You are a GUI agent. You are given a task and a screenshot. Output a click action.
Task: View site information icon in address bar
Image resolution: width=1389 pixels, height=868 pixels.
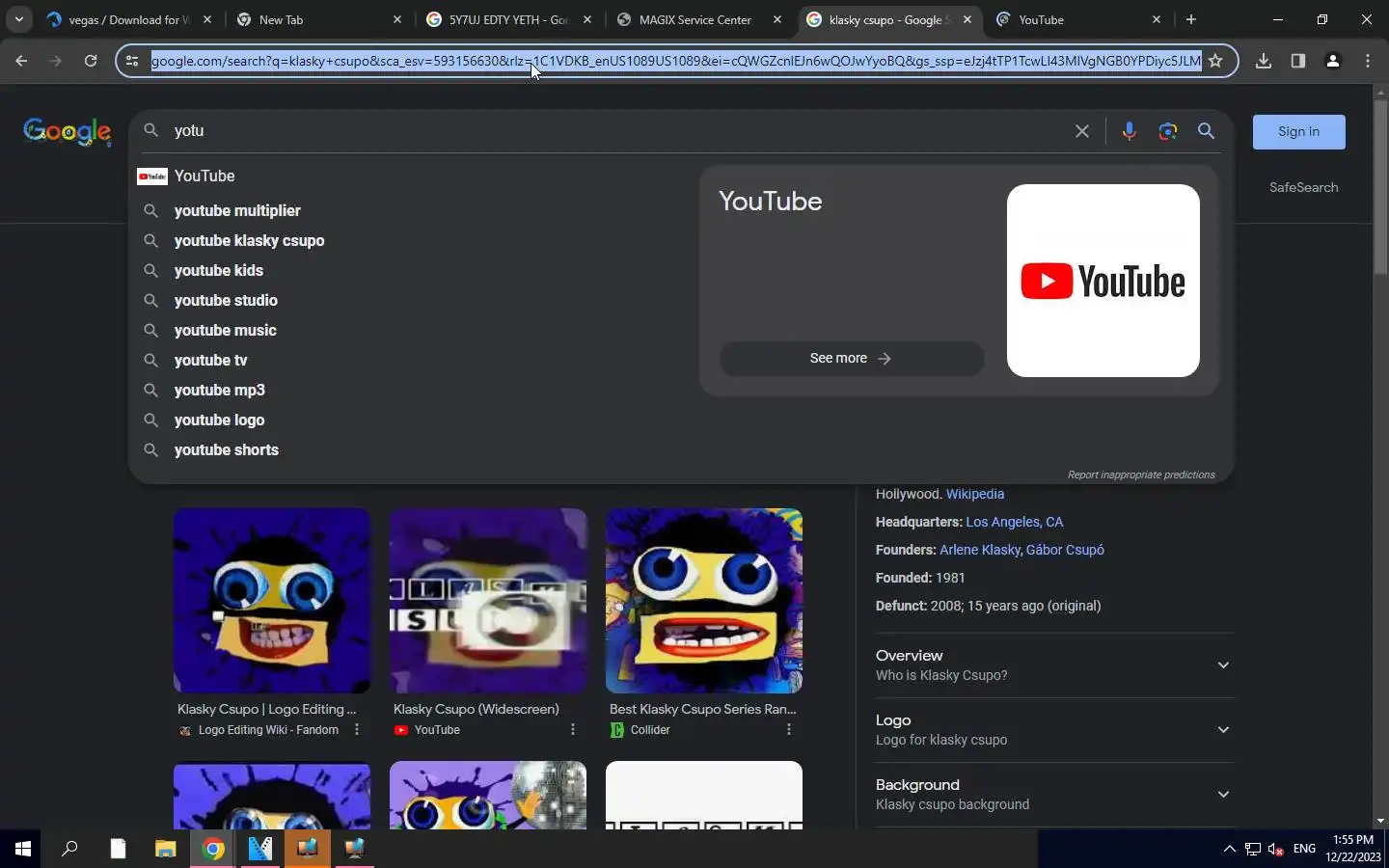point(132,61)
